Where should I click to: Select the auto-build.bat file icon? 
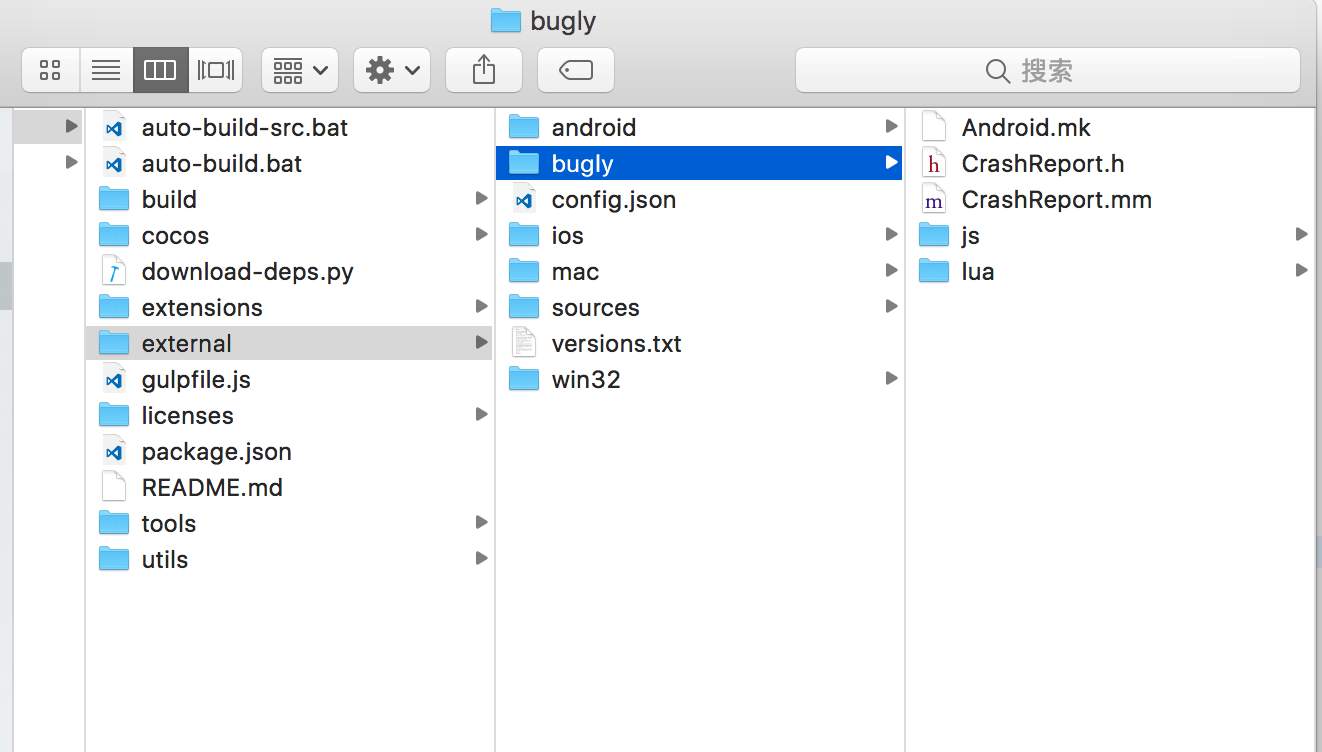click(x=114, y=164)
